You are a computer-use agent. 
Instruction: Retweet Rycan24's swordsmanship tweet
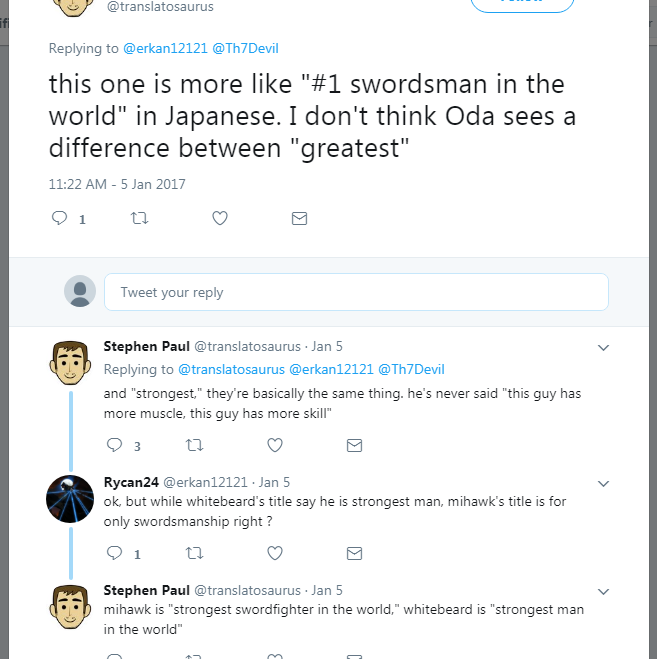click(x=194, y=553)
